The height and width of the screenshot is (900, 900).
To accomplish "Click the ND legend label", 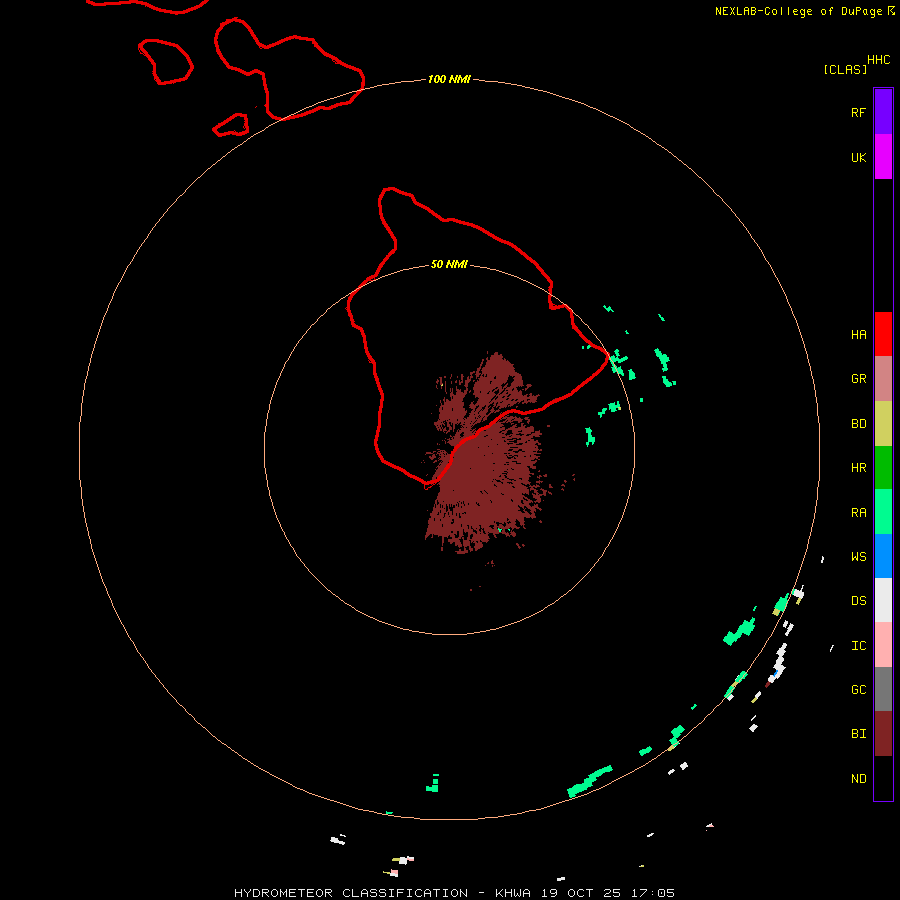I will coord(858,778).
